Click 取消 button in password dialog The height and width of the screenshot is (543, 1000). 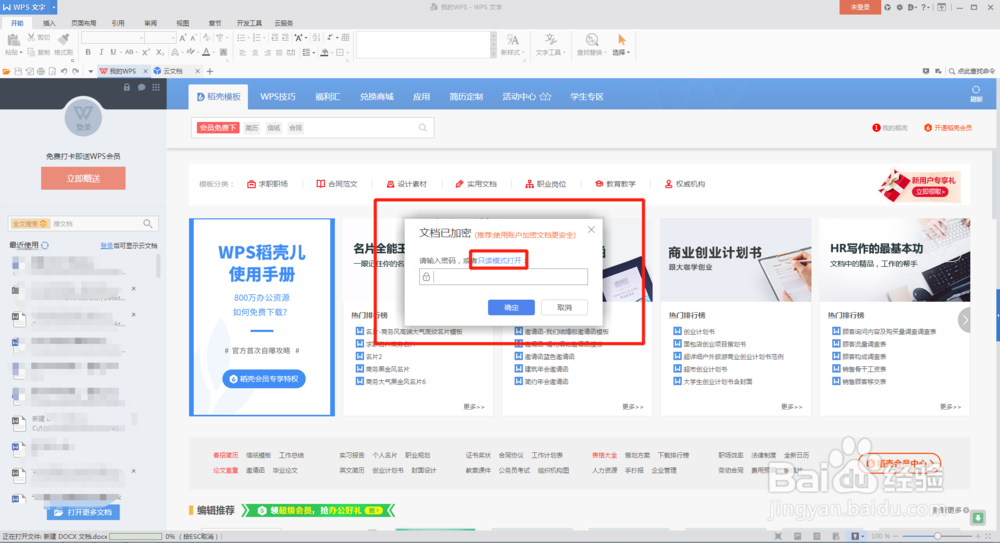pyautogui.click(x=564, y=308)
